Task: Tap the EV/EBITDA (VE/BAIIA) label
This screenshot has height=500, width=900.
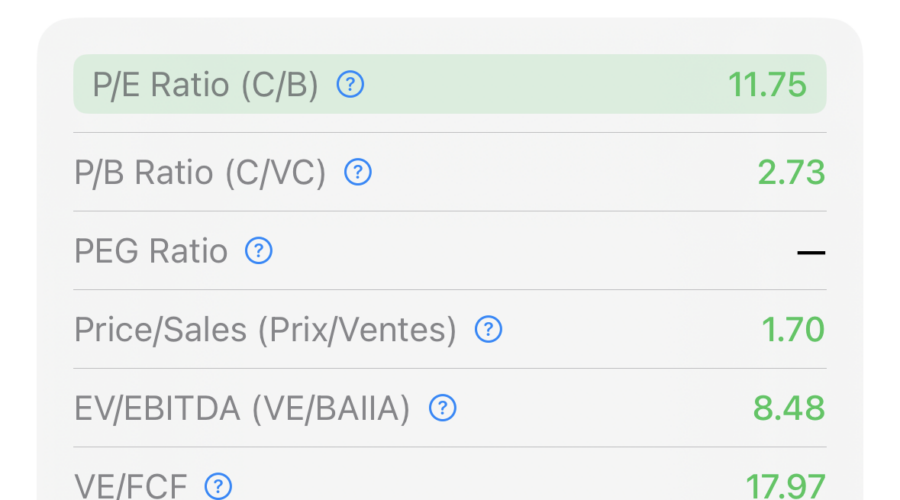Action: pyautogui.click(x=242, y=408)
